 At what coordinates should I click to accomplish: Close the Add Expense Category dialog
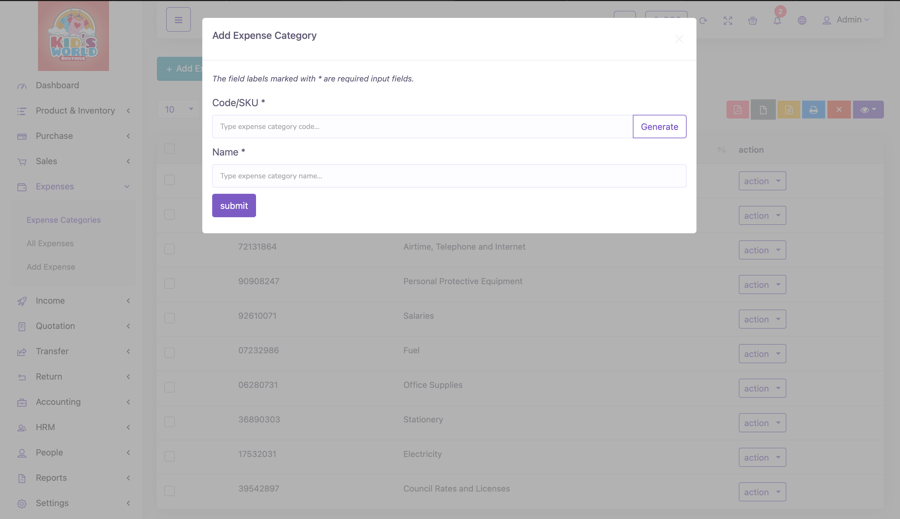679,39
